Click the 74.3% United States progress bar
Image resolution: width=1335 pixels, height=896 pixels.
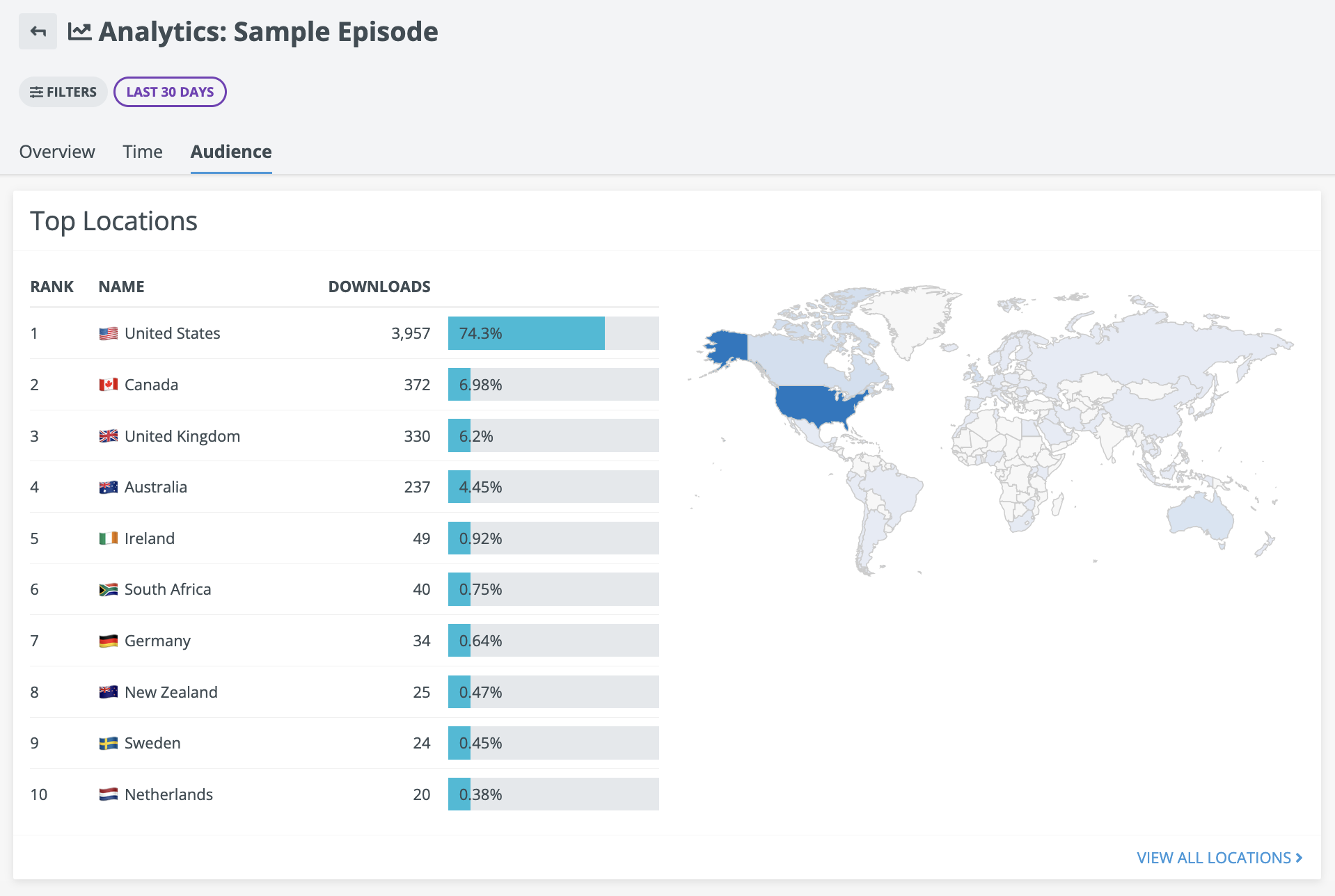(553, 333)
